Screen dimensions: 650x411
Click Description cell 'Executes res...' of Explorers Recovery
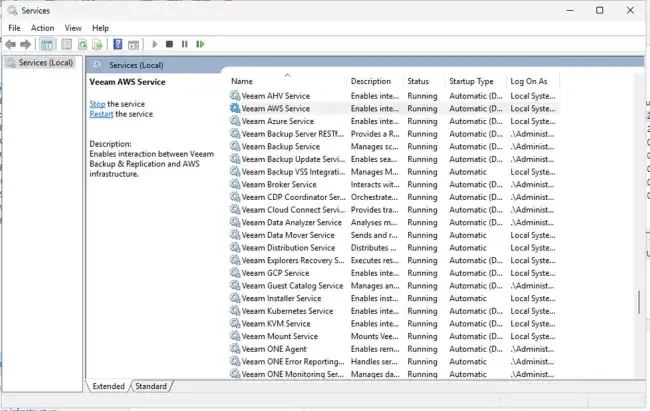click(375, 260)
